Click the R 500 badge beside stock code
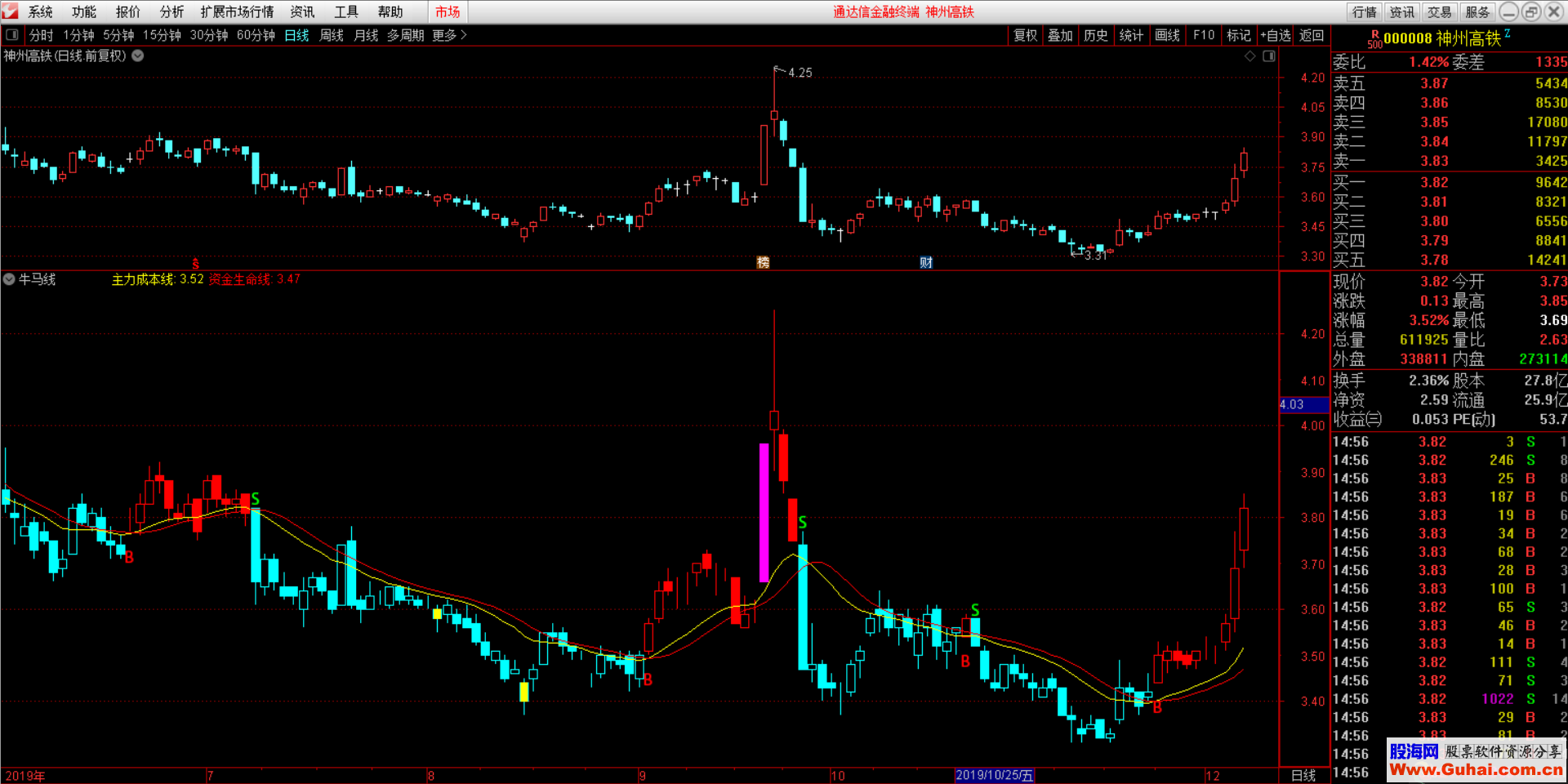The width and height of the screenshot is (1568, 784). (1374, 39)
